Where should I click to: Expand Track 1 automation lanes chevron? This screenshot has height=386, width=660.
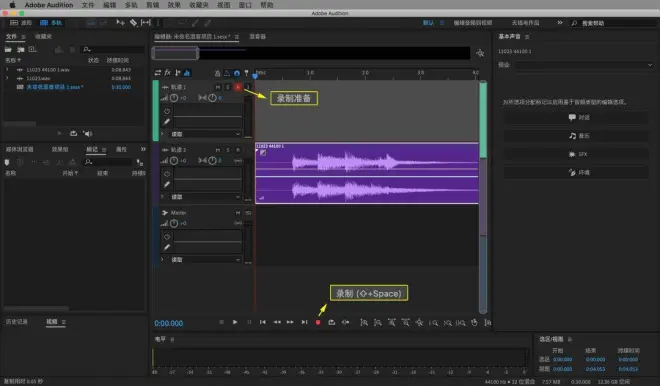162,134
